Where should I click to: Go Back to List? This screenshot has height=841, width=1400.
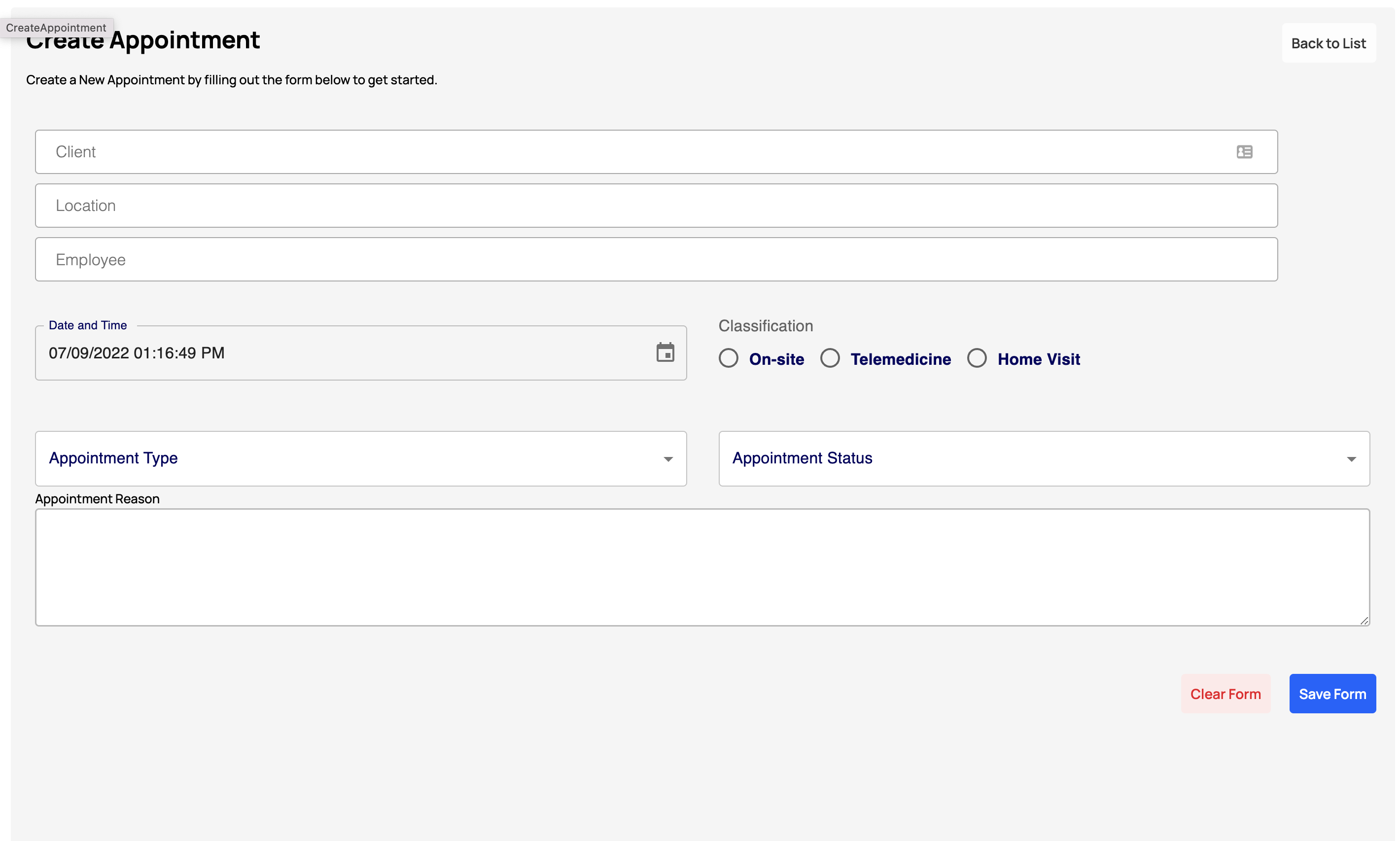(1328, 44)
